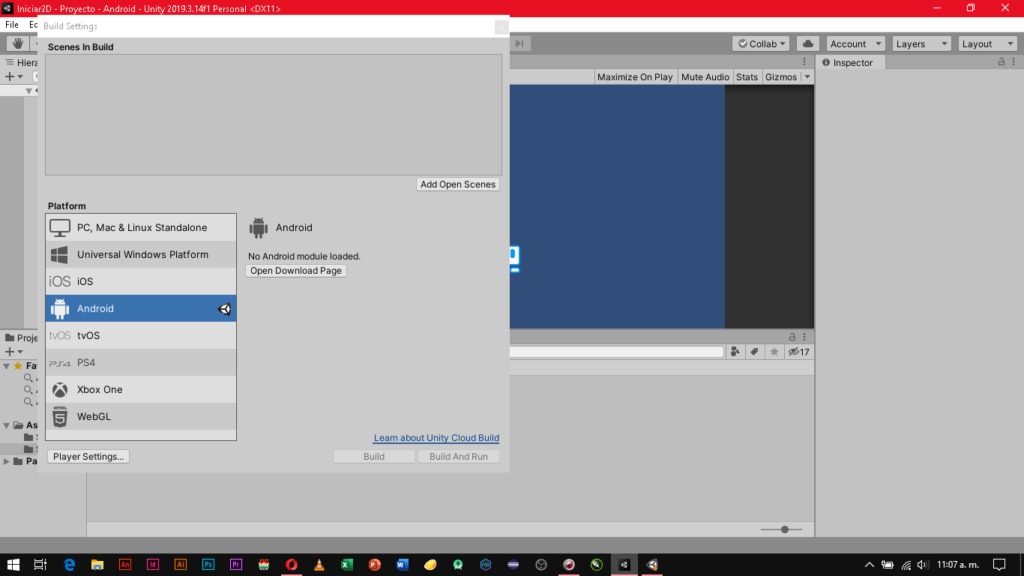This screenshot has height=576, width=1024.
Task: Open File Explorer from taskbar
Action: 97,565
